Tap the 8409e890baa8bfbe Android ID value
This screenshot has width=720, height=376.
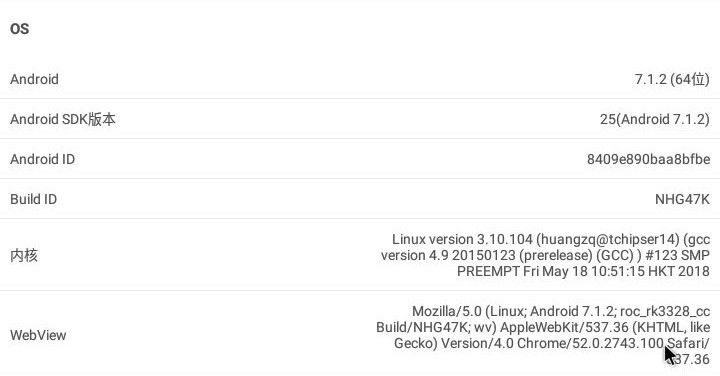tap(648, 159)
